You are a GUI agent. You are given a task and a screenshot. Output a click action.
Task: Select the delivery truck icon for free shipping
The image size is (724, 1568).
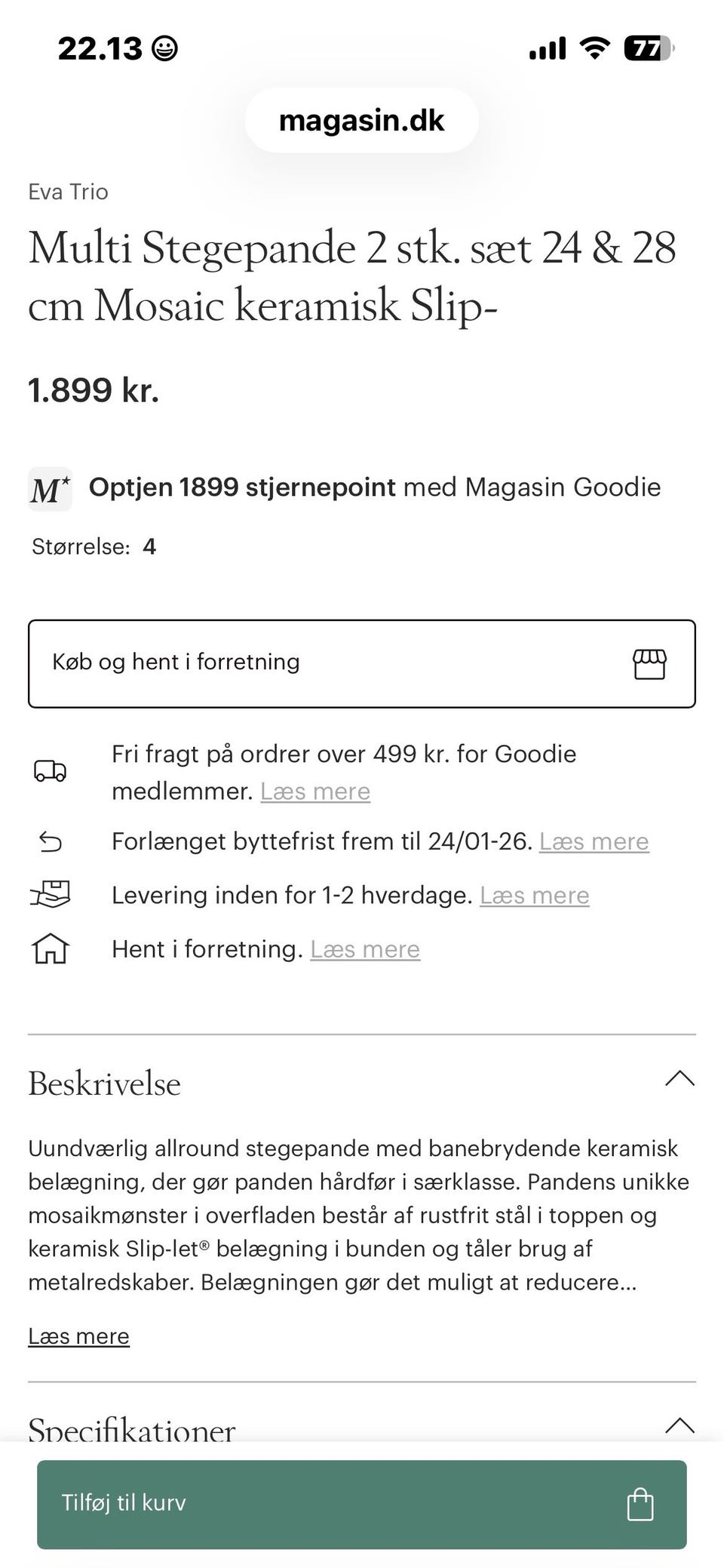pyautogui.click(x=50, y=772)
